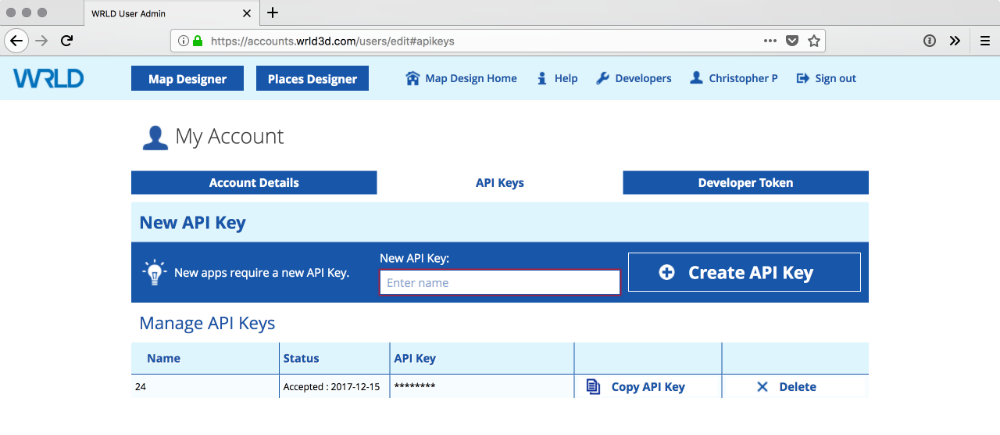Click the user profile icon beside Christopher P
This screenshot has width=1000, height=435.
coord(696,78)
